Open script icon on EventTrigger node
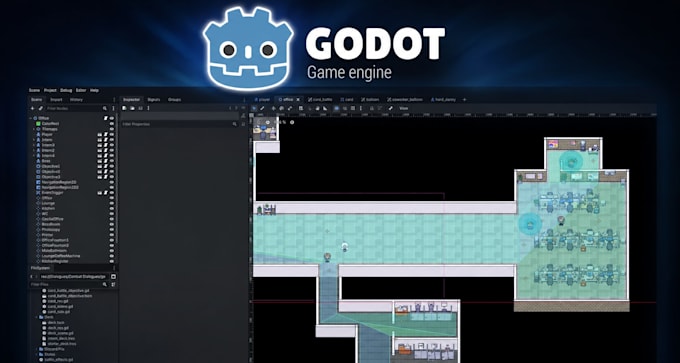The height and width of the screenshot is (363, 680). 105,193
